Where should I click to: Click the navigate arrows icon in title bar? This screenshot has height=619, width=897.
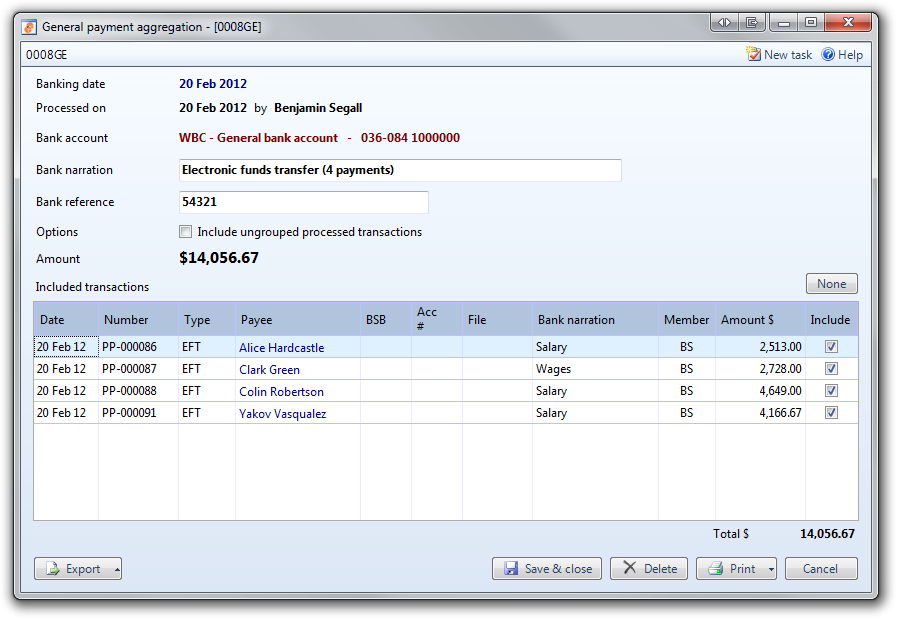(x=724, y=22)
